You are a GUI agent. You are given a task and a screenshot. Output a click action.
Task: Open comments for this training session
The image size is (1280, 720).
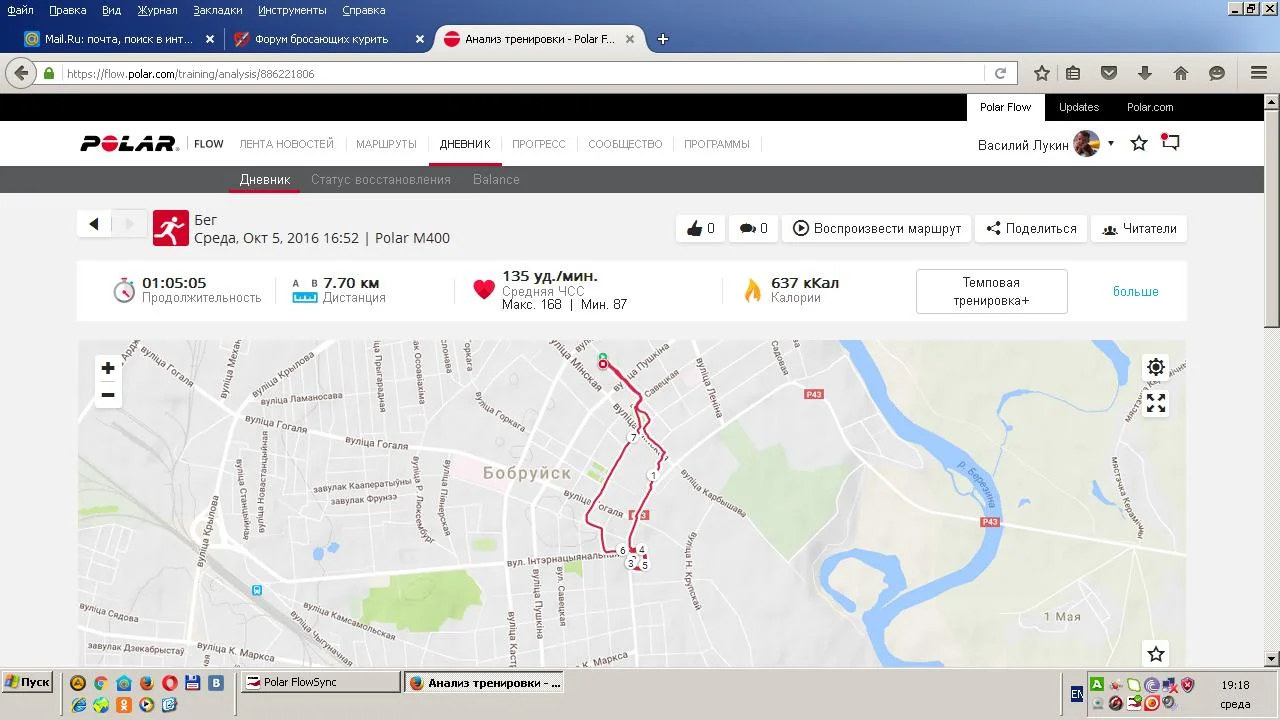point(753,228)
